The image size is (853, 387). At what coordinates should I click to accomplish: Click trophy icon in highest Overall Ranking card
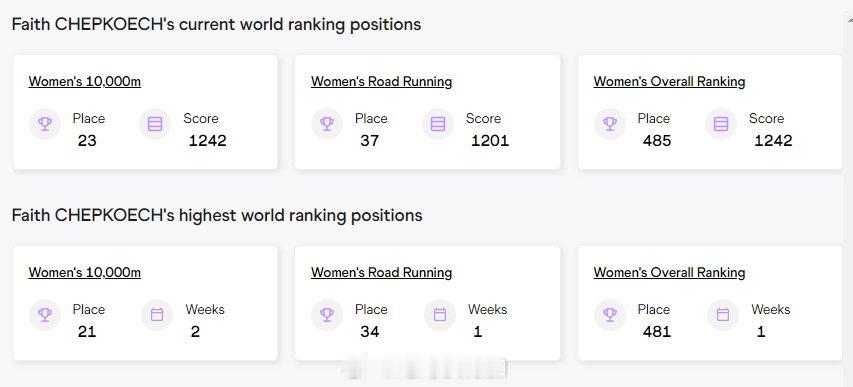click(x=610, y=315)
